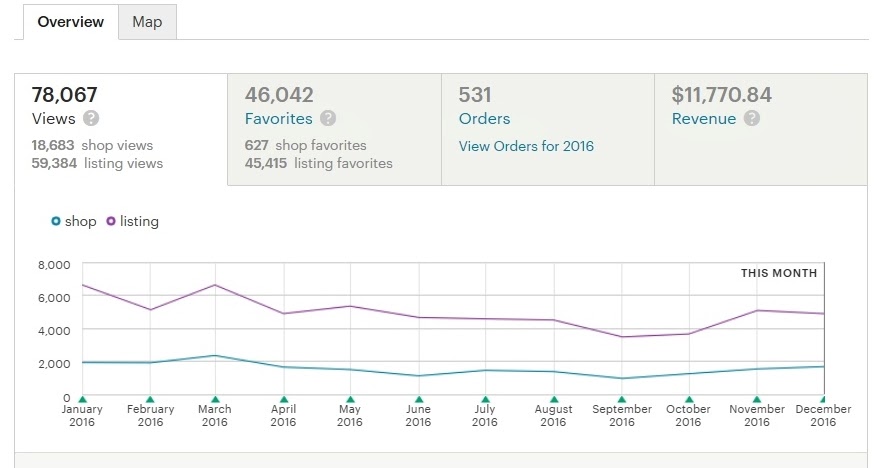Image resolution: width=892 pixels, height=468 pixels.
Task: Click the Favorites help question mark icon
Action: point(328,119)
